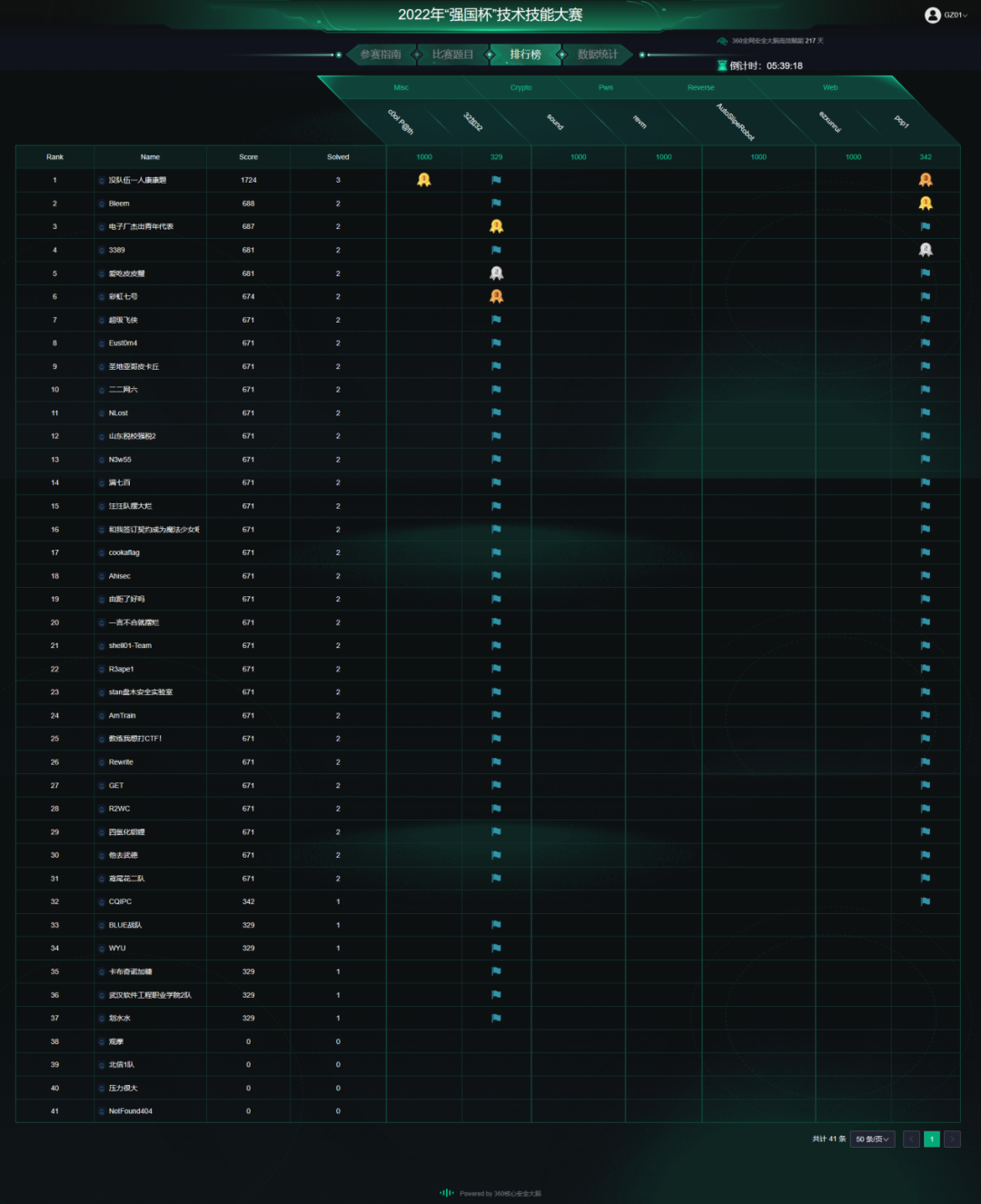Viewport: 981px width, 1204px height.
Task: Click the blue flag in the CQIPC row
Action: click(925, 901)
